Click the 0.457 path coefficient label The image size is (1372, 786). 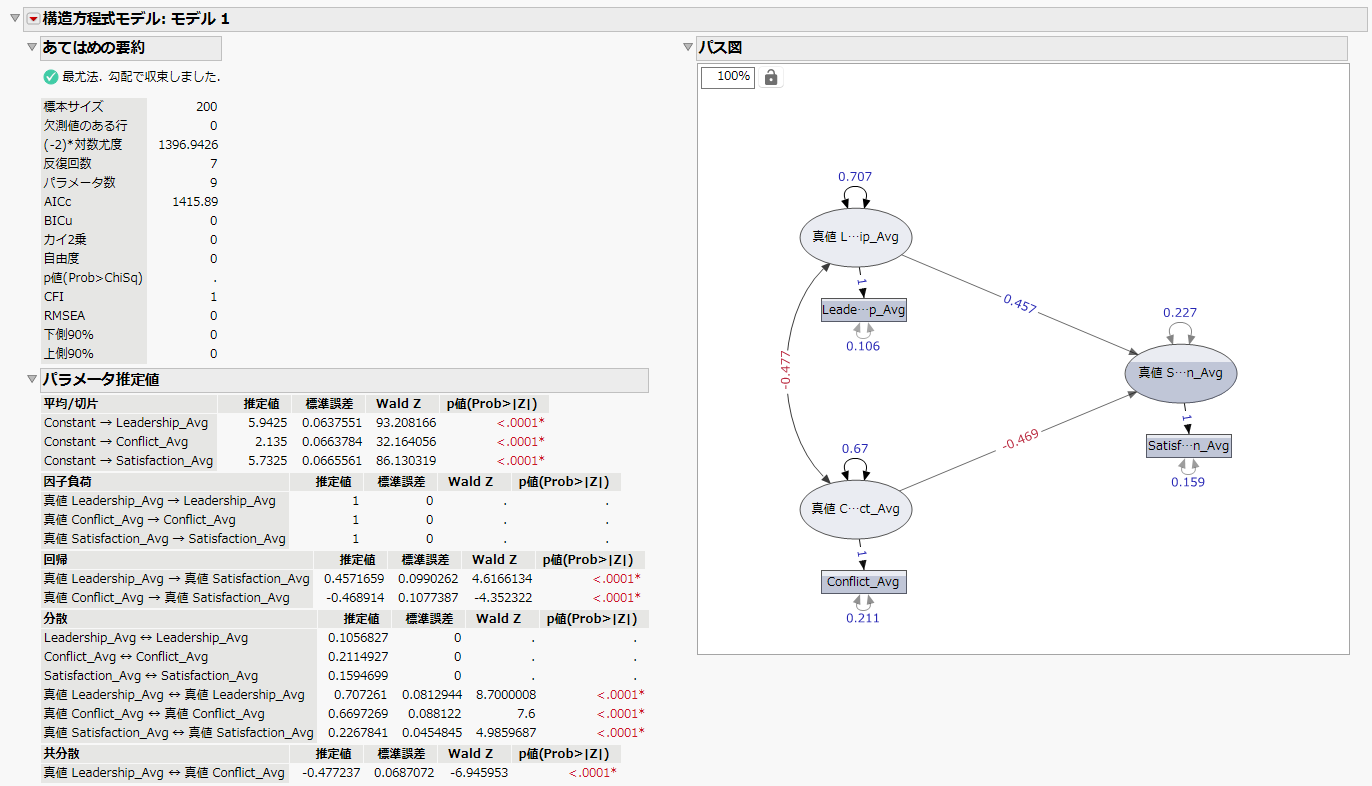tap(1019, 305)
